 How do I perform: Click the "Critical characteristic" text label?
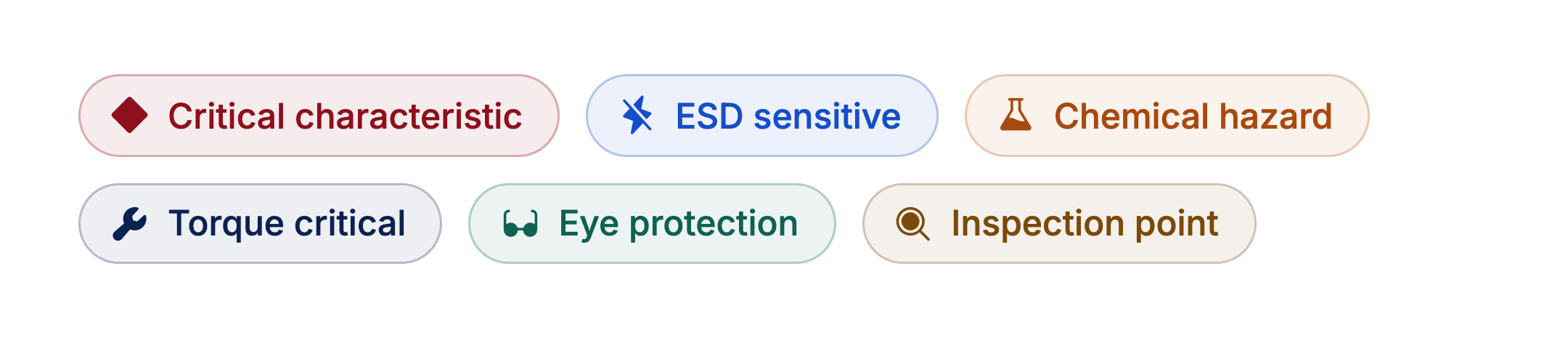345,116
